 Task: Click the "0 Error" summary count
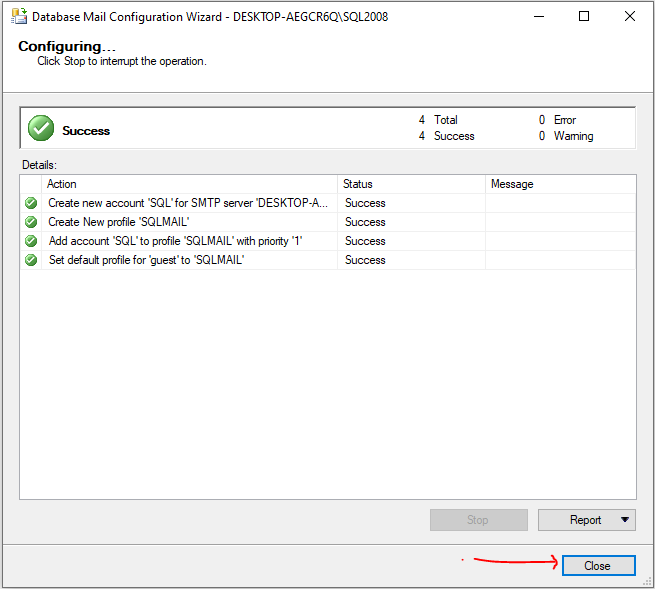557,120
